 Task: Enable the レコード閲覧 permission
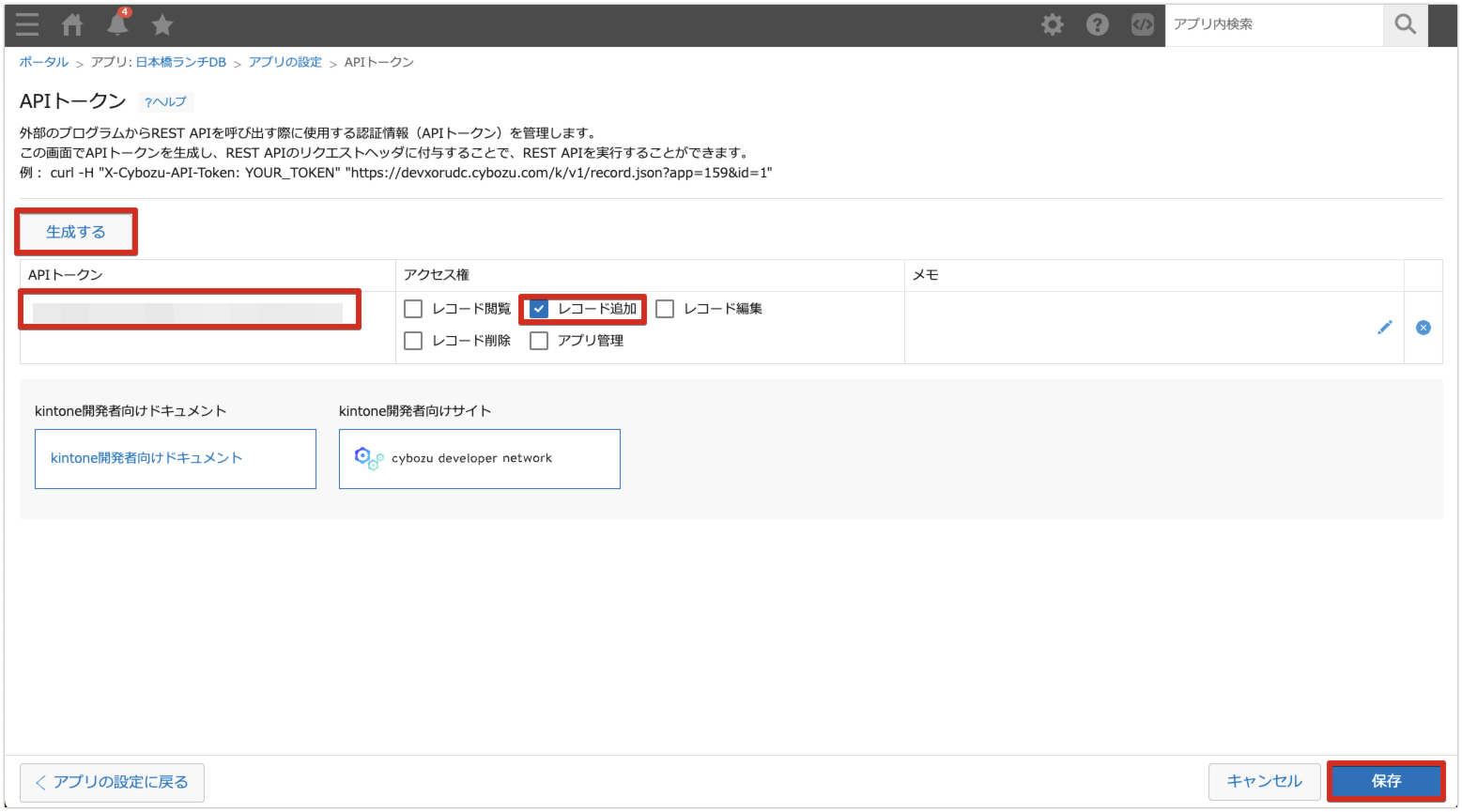pos(413,309)
